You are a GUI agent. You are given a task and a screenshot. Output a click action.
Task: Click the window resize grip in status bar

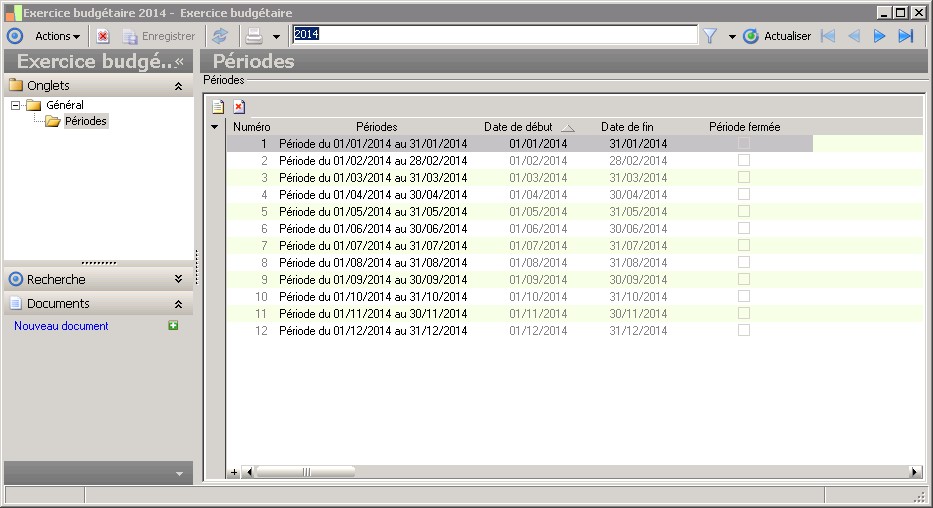click(920, 496)
